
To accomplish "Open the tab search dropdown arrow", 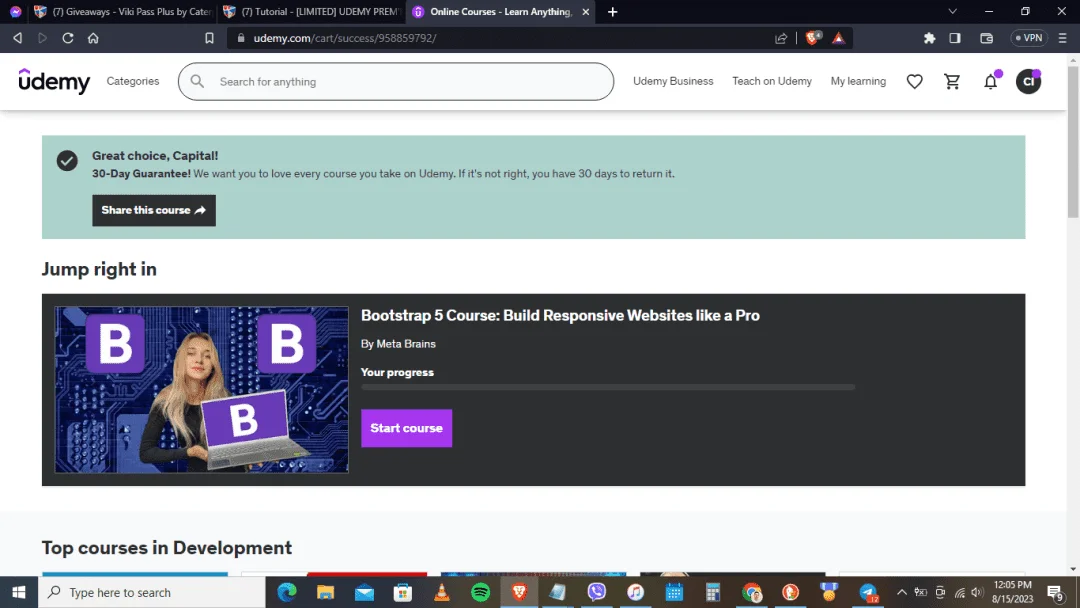I will 953,12.
